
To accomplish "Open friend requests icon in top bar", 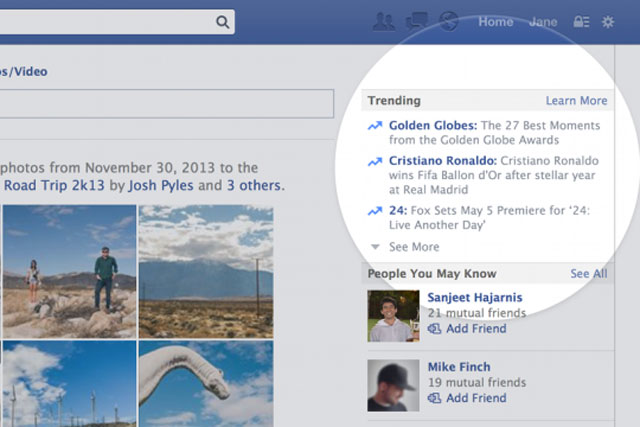I will coord(384,22).
